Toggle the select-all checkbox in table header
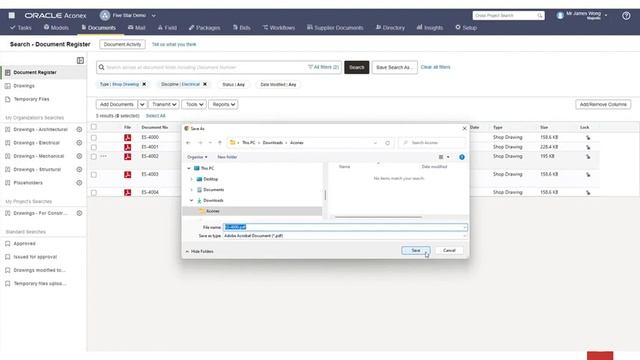 [94, 127]
